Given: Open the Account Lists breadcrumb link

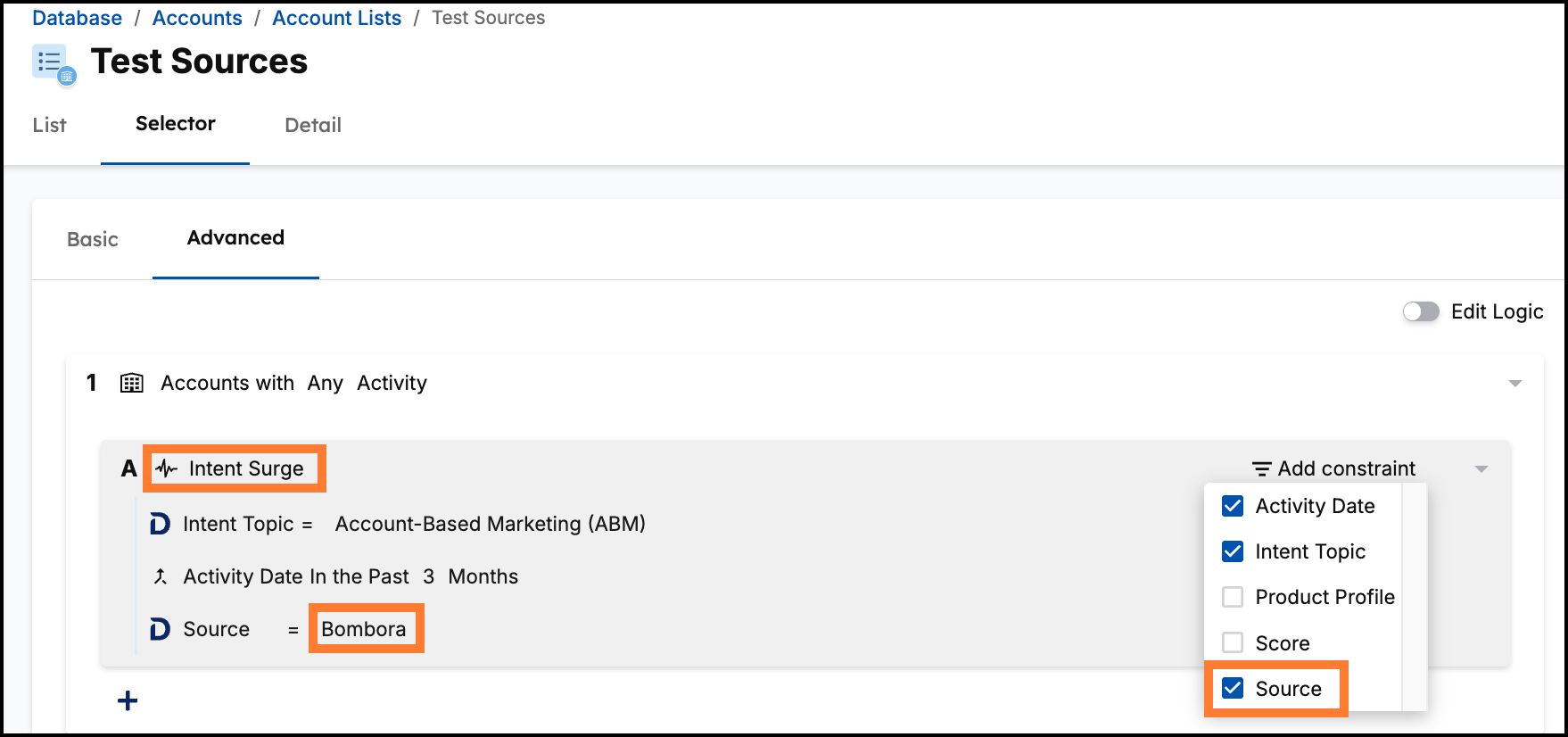Looking at the screenshot, I should pos(337,18).
